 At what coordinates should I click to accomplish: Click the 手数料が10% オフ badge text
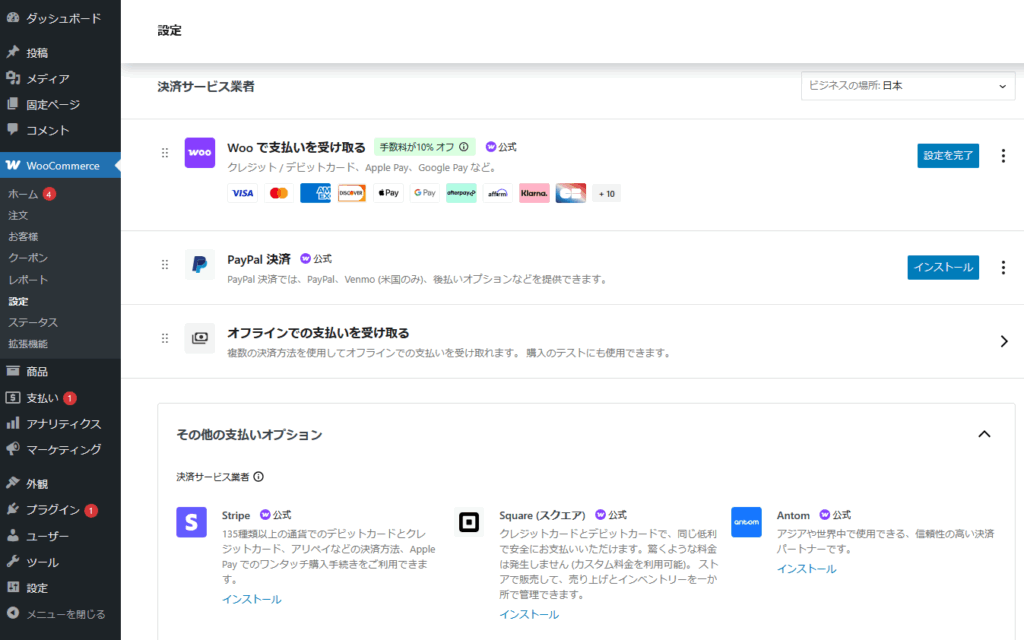[x=417, y=147]
